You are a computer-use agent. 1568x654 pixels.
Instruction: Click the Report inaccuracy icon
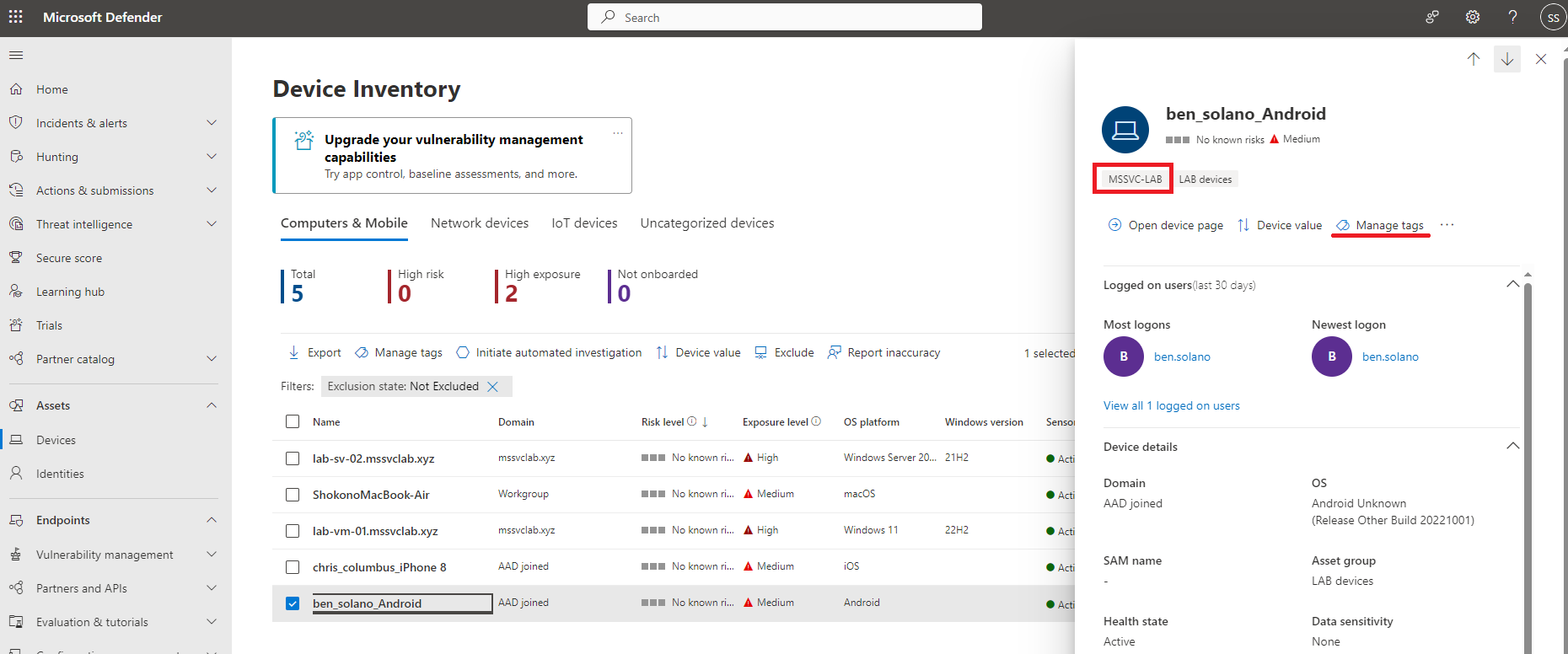point(835,352)
